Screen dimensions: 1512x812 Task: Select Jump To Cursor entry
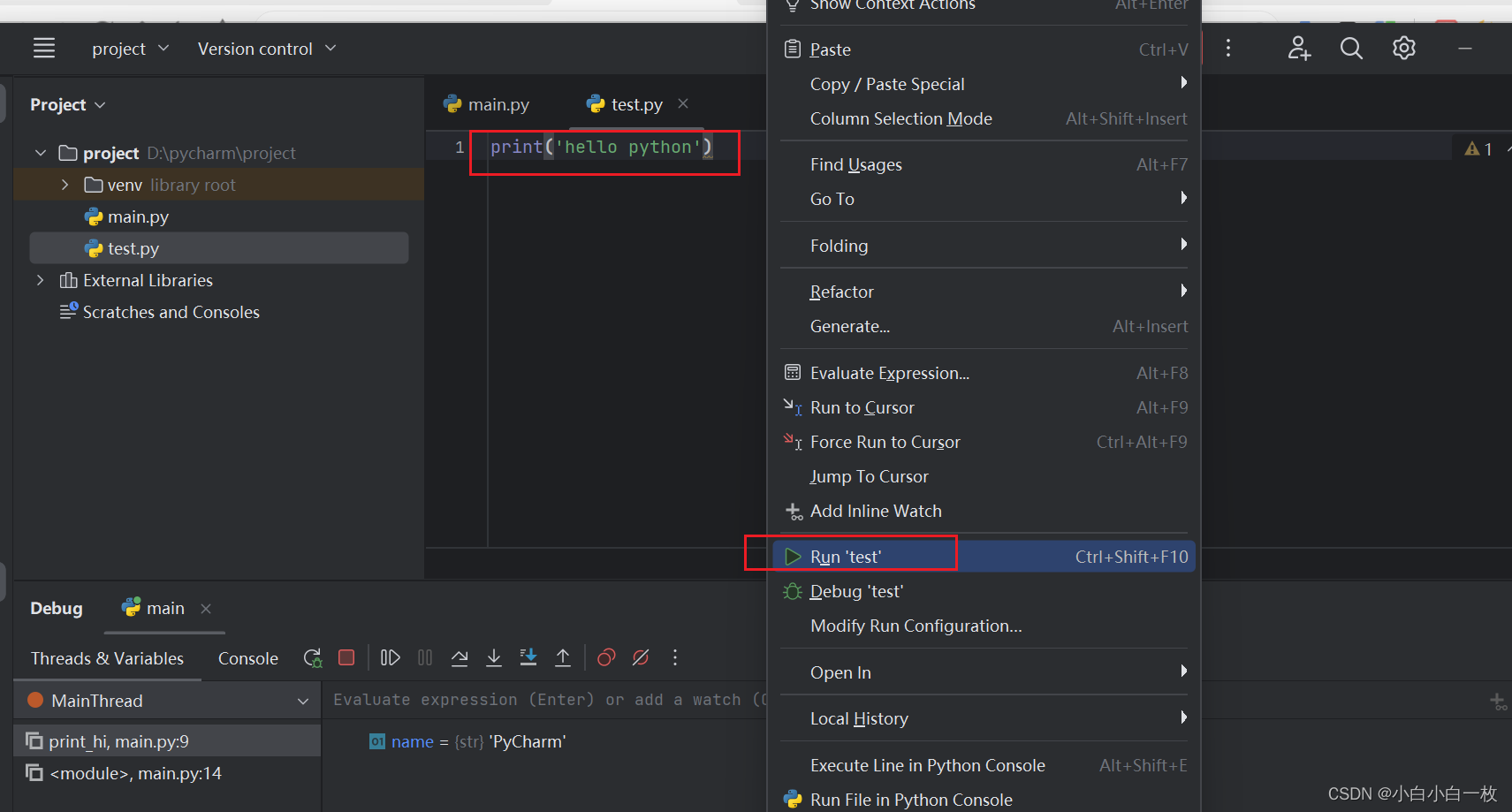click(985, 476)
